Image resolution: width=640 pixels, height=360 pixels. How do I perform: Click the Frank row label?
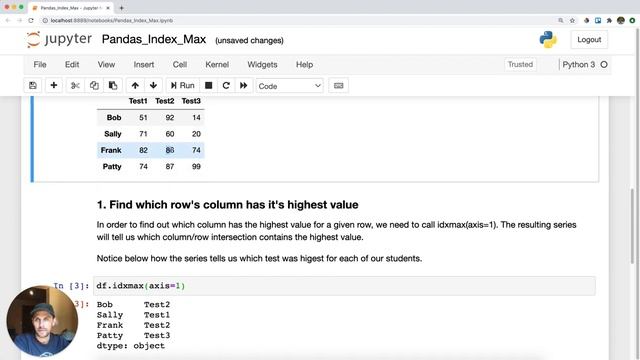tap(111, 150)
